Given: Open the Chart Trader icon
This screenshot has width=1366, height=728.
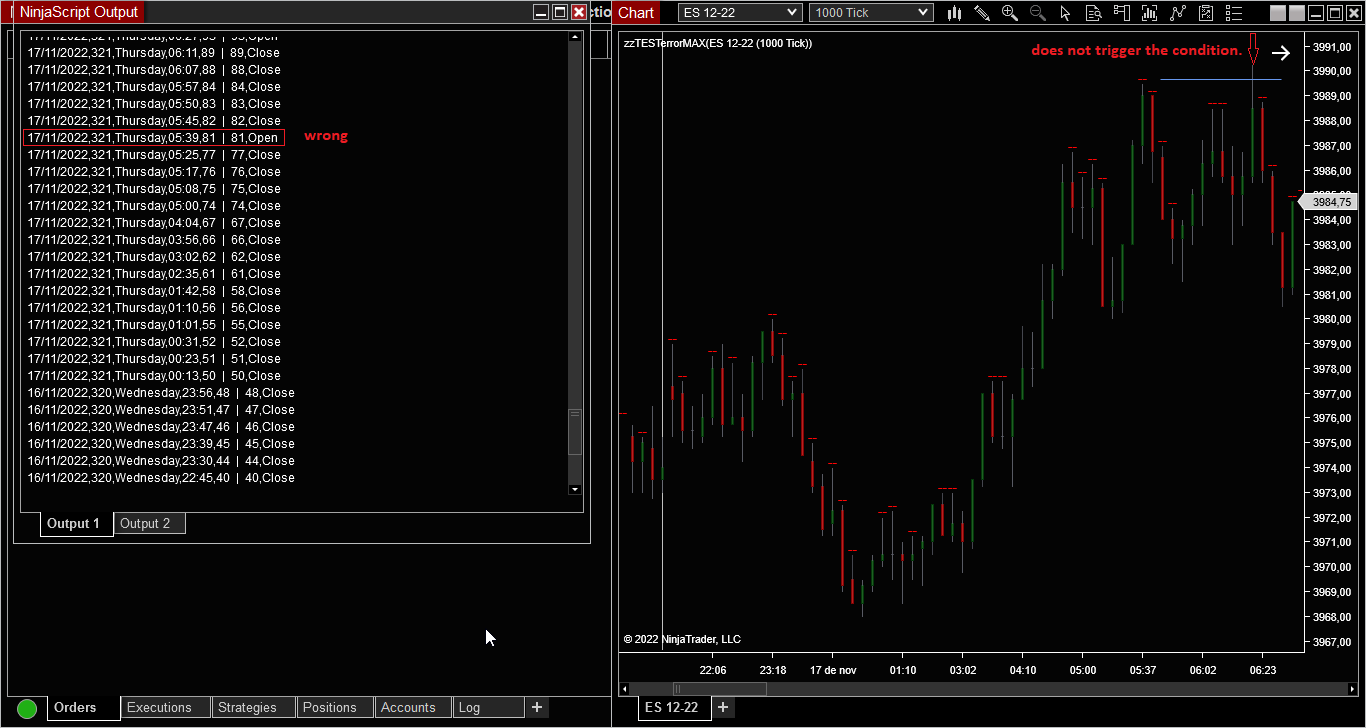Looking at the screenshot, I should click(x=1122, y=12).
